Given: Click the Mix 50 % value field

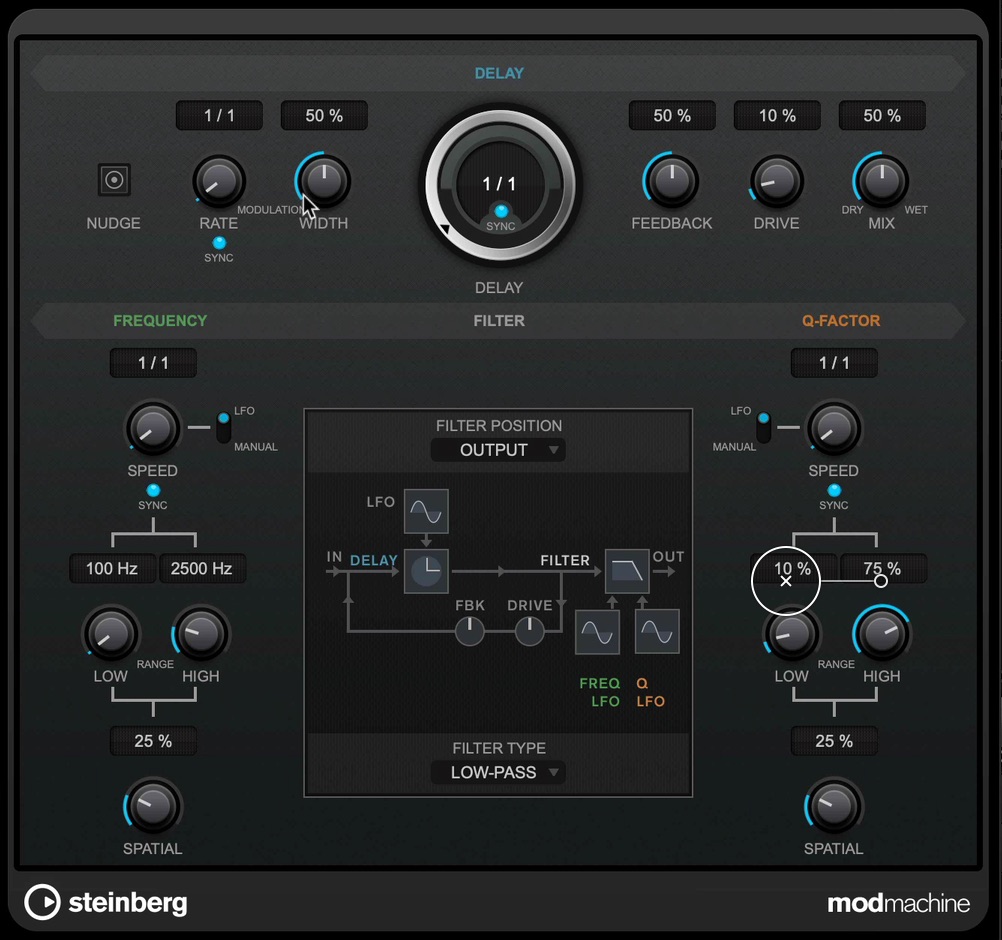Looking at the screenshot, I should [x=882, y=116].
